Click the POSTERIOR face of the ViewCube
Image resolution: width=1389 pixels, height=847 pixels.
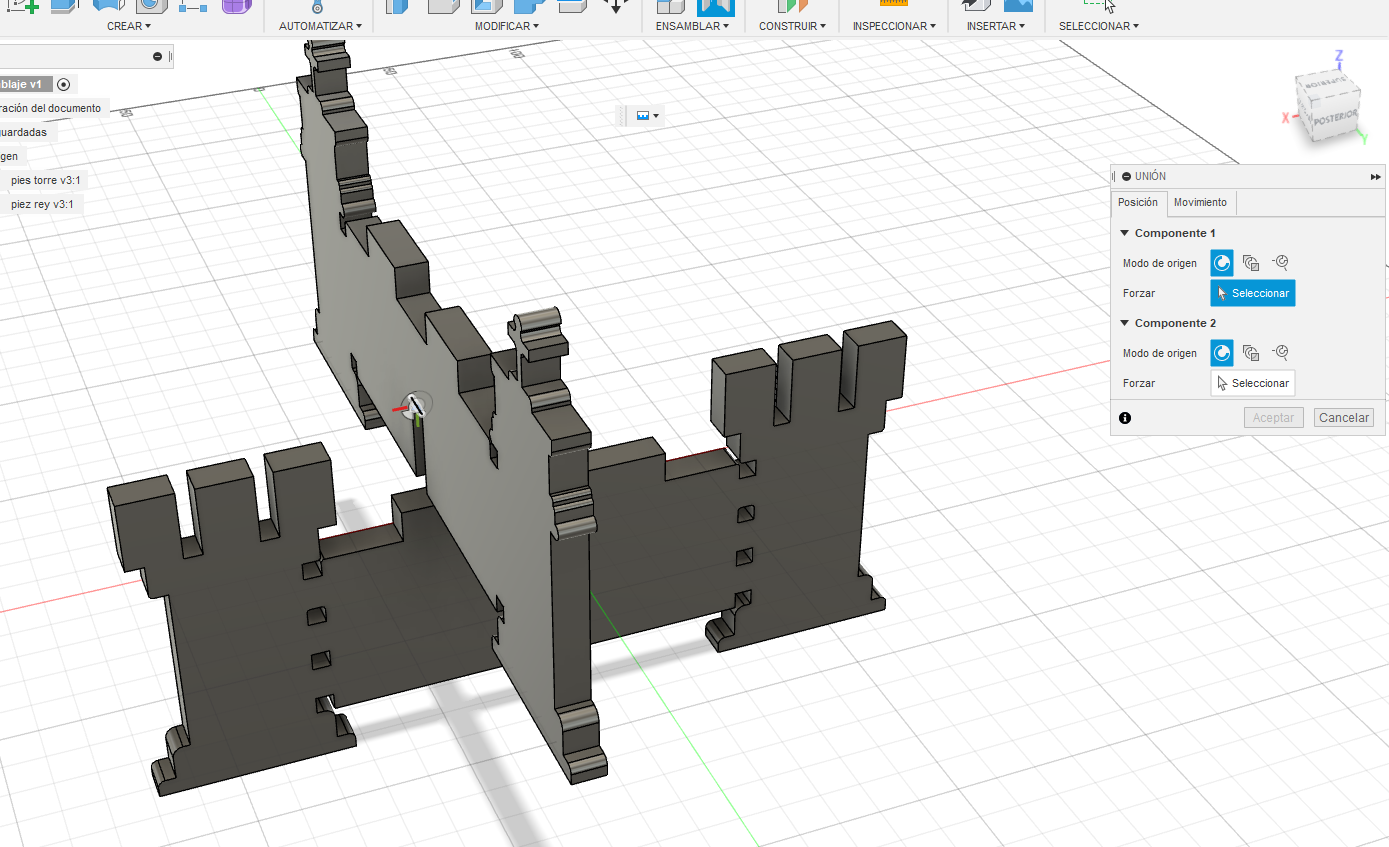point(1336,119)
